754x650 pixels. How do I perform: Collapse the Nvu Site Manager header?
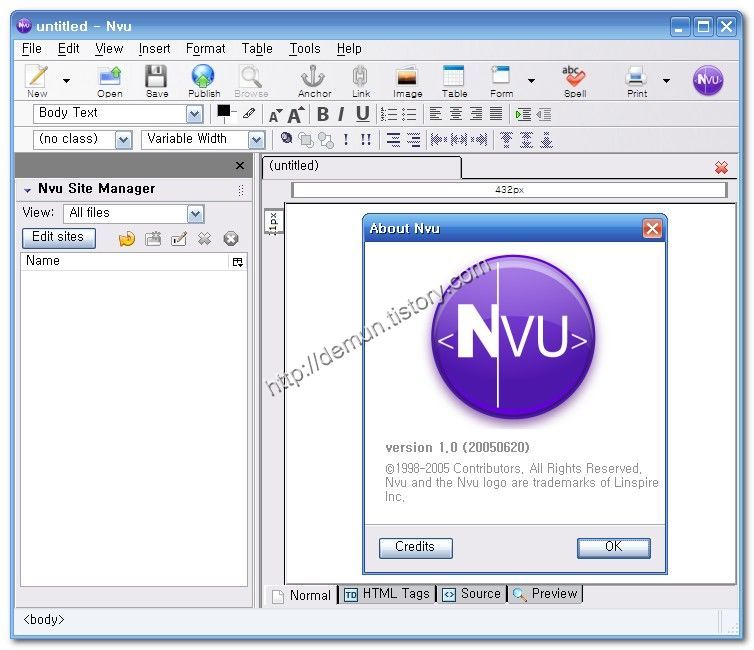coord(27,190)
